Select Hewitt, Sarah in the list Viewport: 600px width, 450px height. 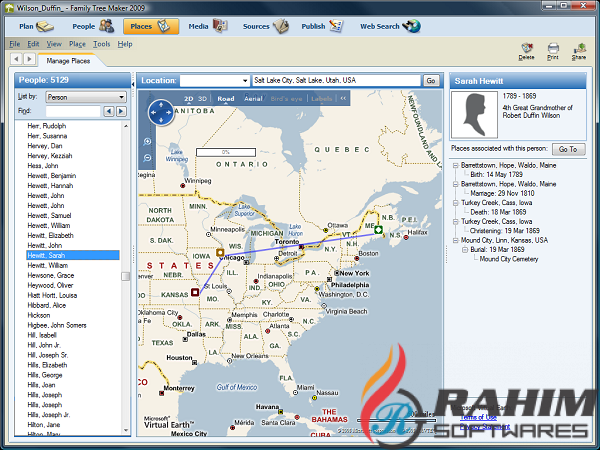[x=73, y=255]
